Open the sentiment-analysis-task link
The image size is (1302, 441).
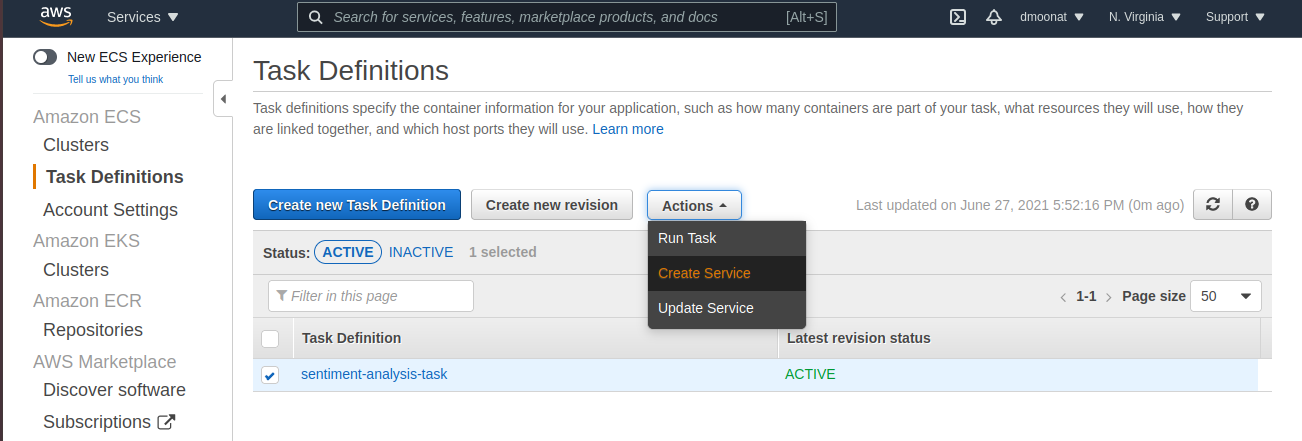coord(374,374)
